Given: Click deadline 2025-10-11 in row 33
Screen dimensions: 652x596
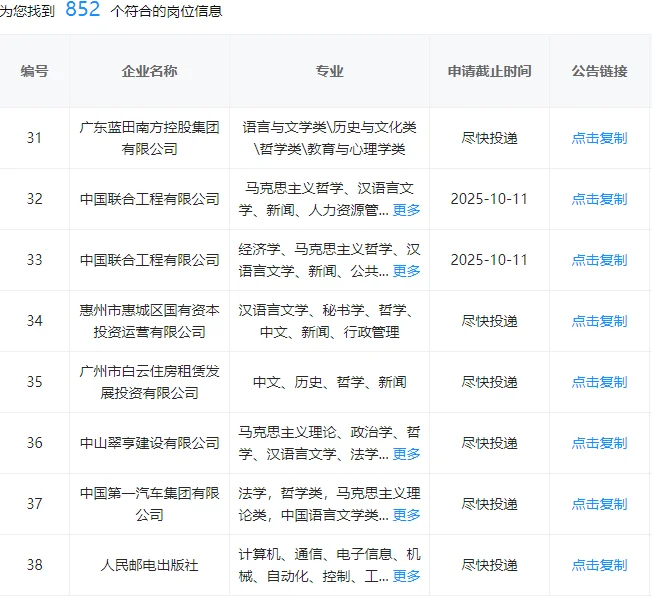Looking at the screenshot, I should pos(489,260).
